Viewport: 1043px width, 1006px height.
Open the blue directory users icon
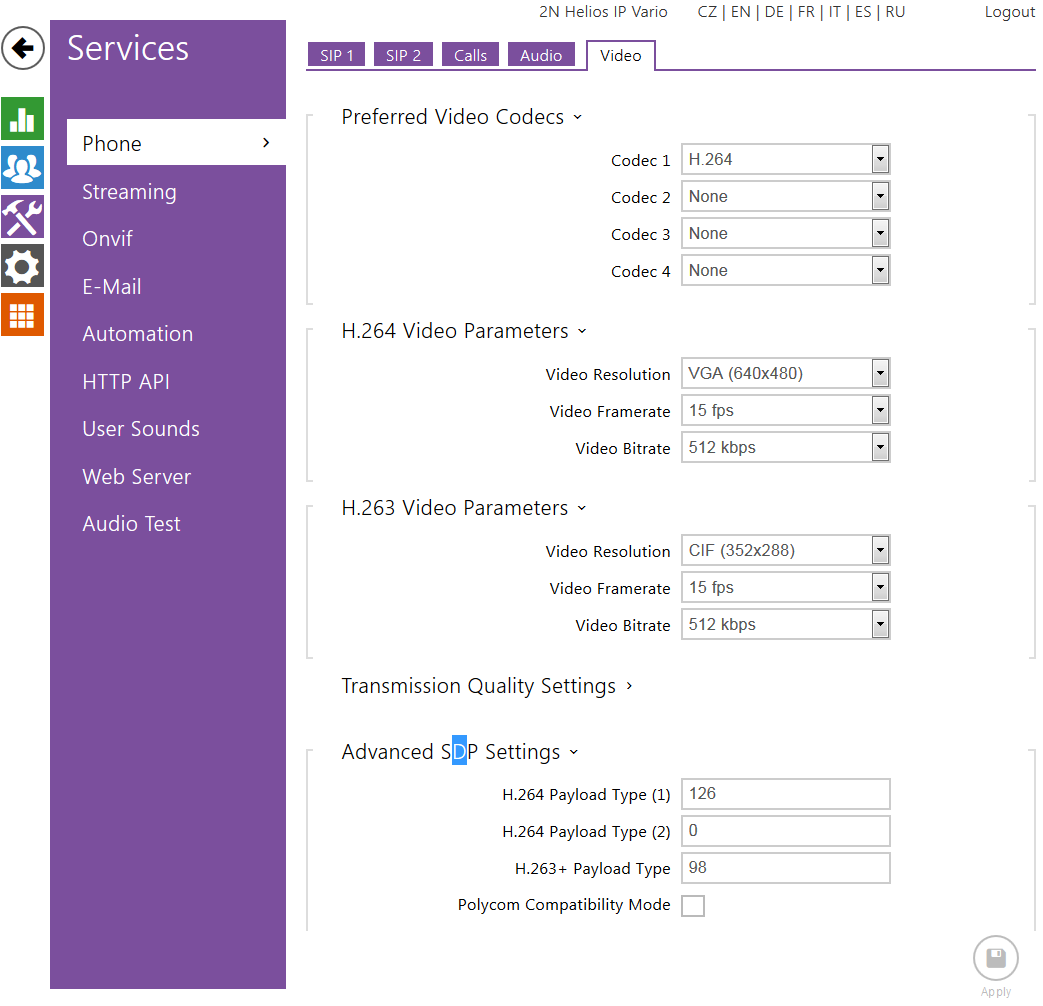(22, 168)
